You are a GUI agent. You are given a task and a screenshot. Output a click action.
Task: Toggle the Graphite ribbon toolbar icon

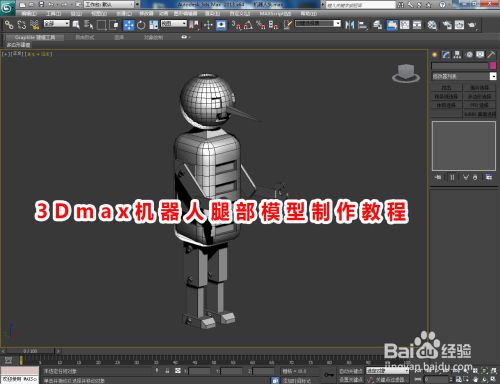coord(392,25)
